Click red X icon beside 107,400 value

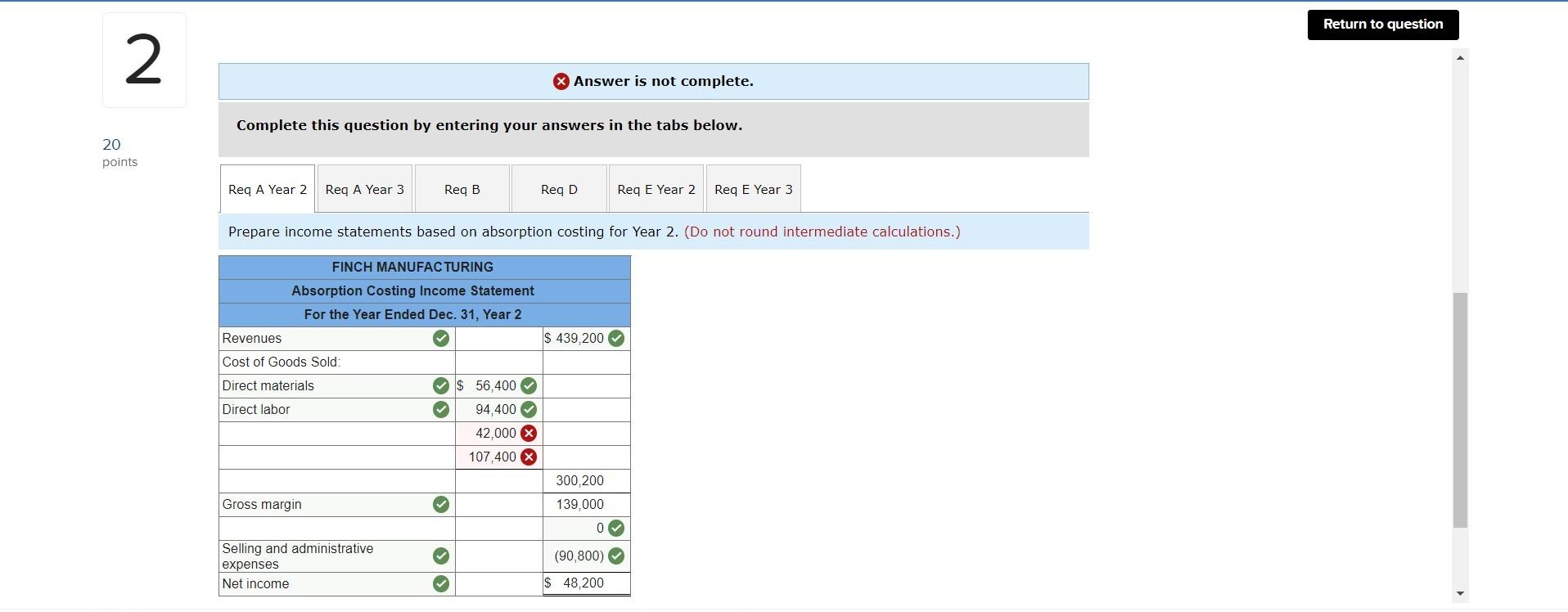(529, 457)
